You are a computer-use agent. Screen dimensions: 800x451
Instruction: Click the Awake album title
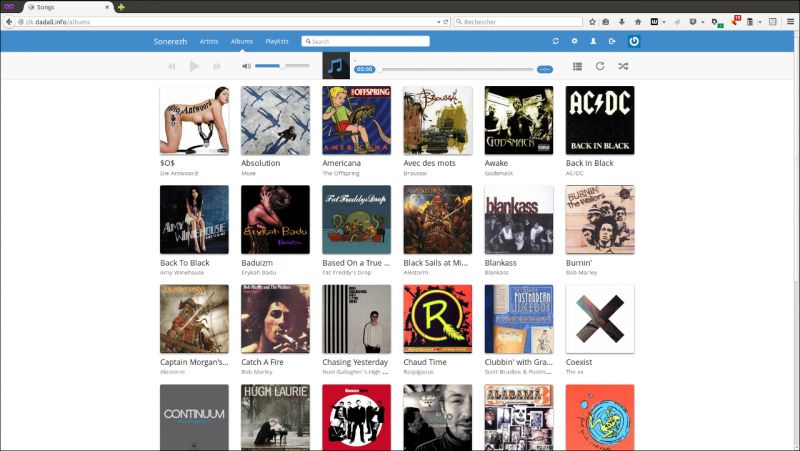(496, 163)
